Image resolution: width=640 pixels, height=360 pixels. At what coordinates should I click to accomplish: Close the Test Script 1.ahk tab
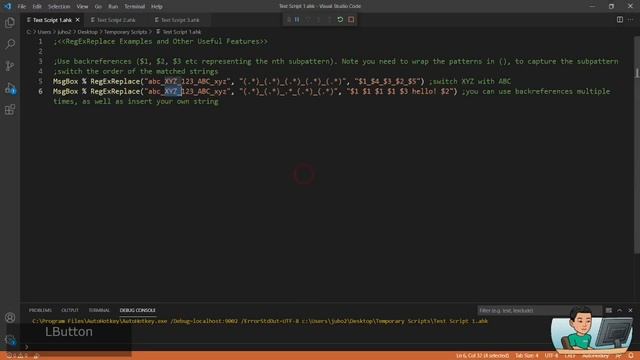pos(78,20)
